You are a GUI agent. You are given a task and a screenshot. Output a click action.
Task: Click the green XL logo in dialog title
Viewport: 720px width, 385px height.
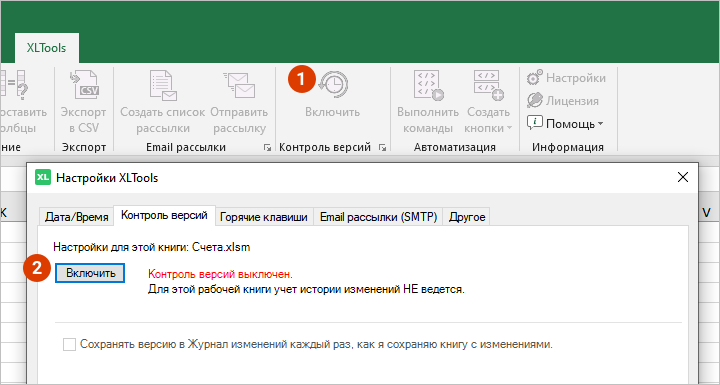point(43,177)
